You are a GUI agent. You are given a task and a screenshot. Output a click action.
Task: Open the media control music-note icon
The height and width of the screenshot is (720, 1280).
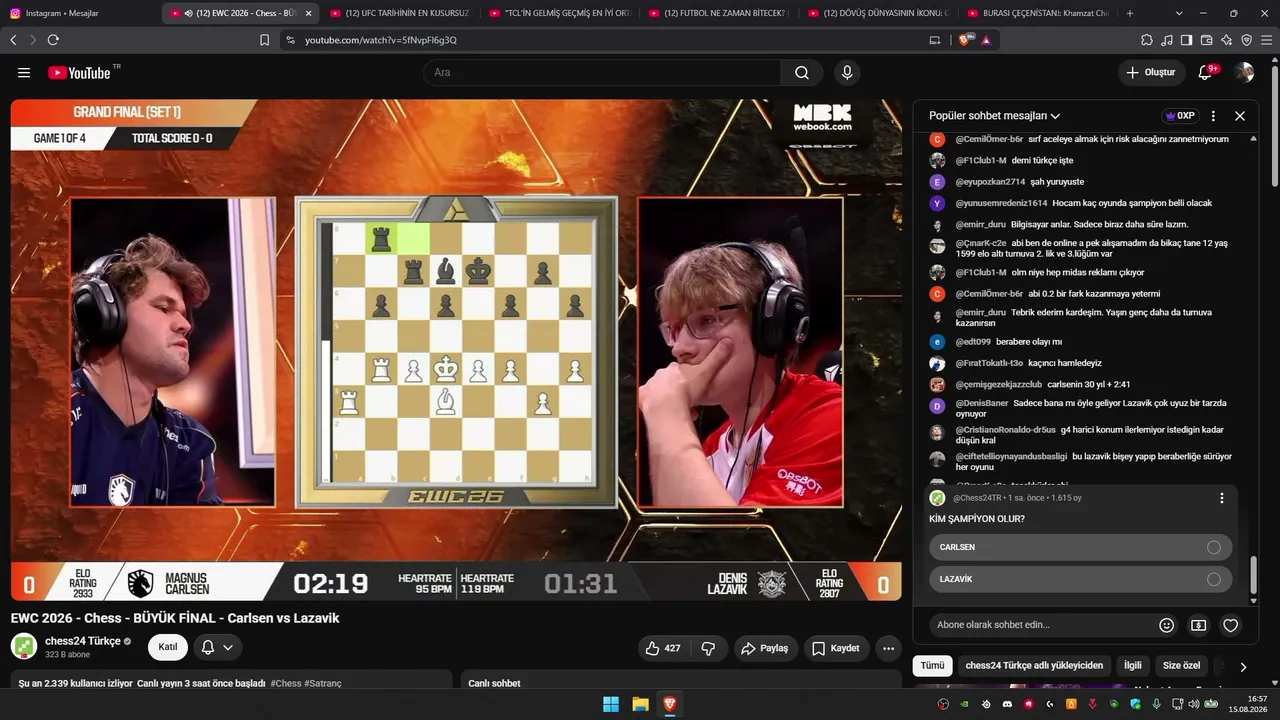coord(1167,40)
